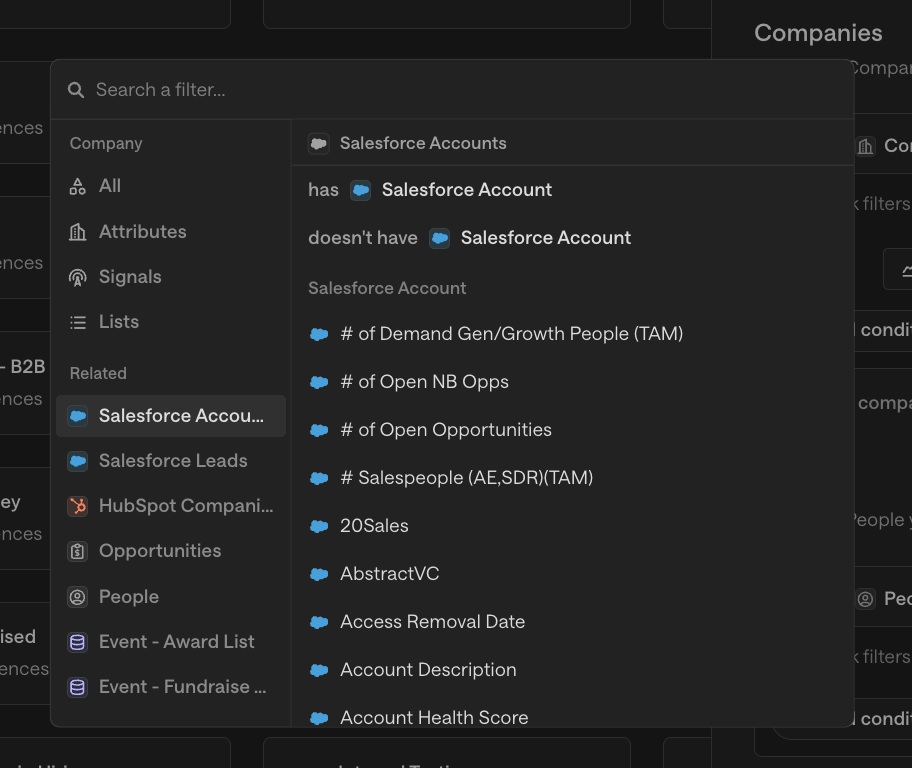The image size is (912, 768).
Task: Click cloud icon beside # of Open NB Opps
Action: [x=319, y=382]
